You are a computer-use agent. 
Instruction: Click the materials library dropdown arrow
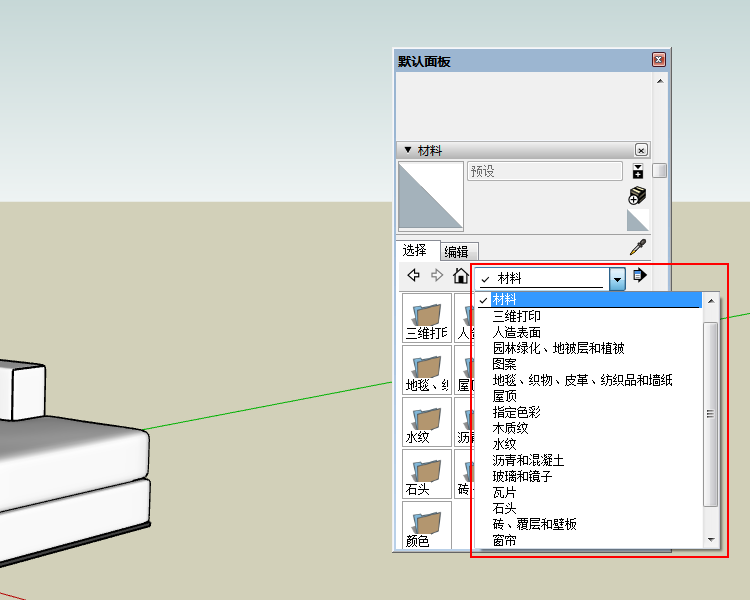pos(617,279)
